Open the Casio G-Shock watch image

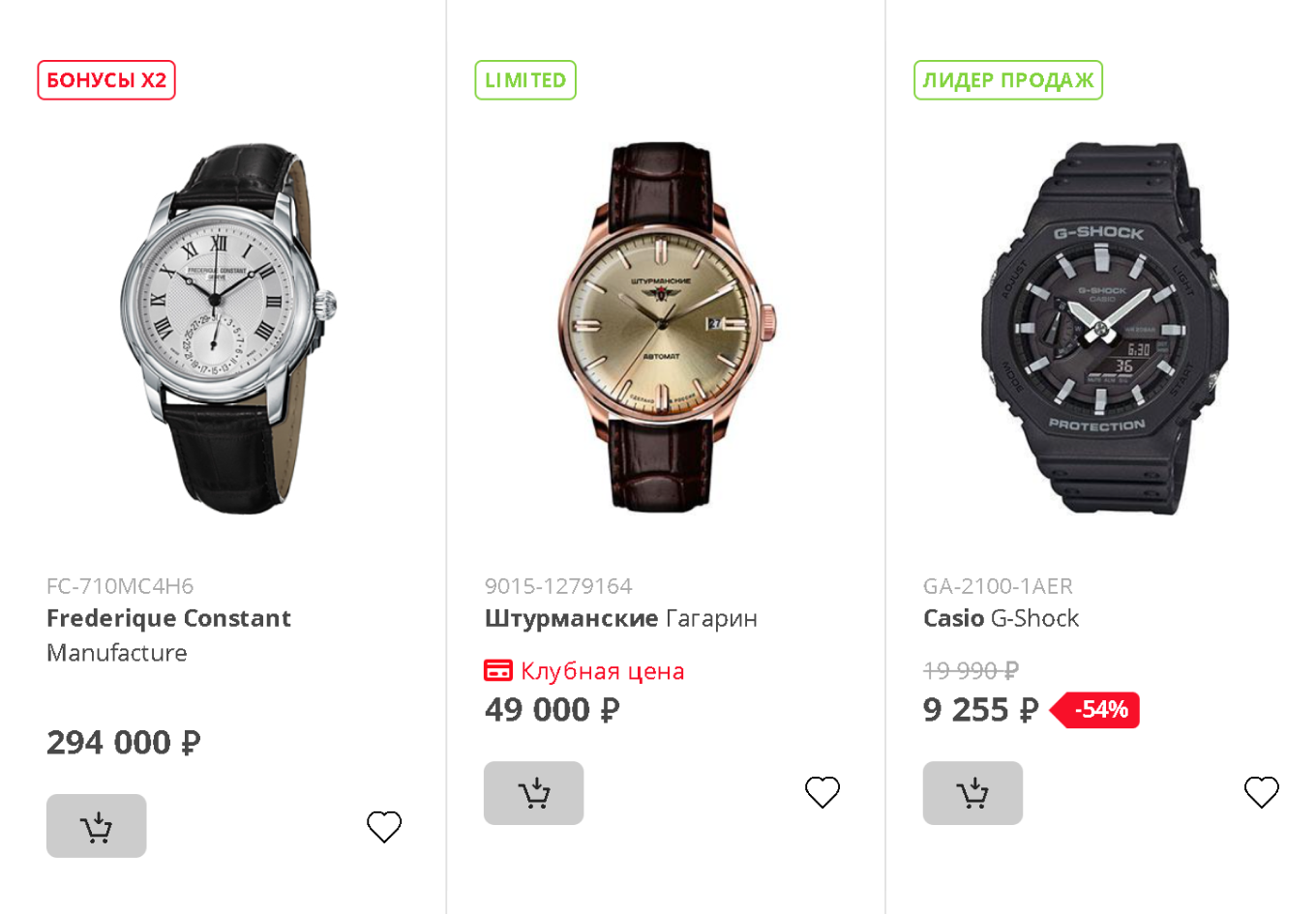coord(1103,327)
